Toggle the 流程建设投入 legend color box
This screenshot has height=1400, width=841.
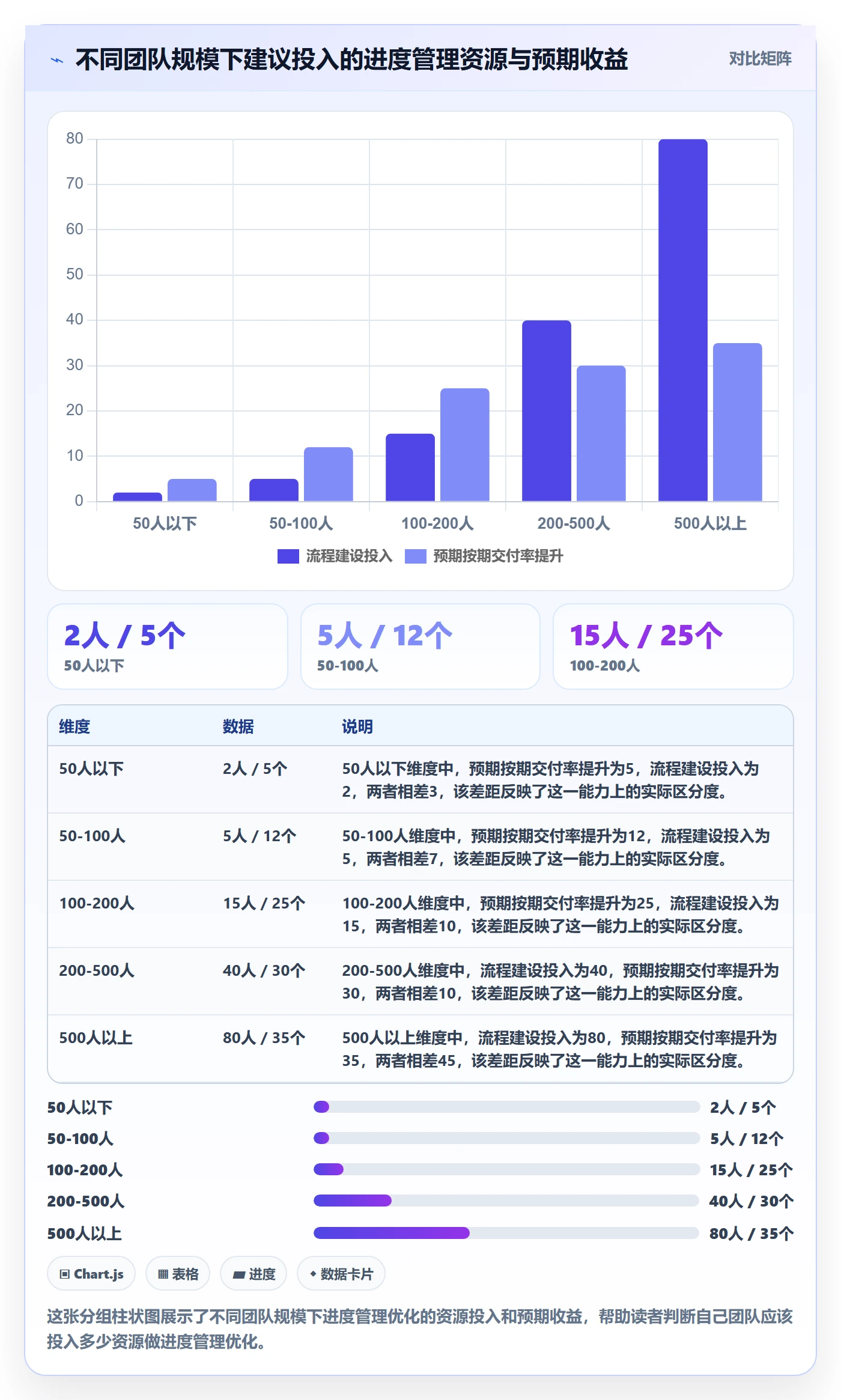coord(288,556)
